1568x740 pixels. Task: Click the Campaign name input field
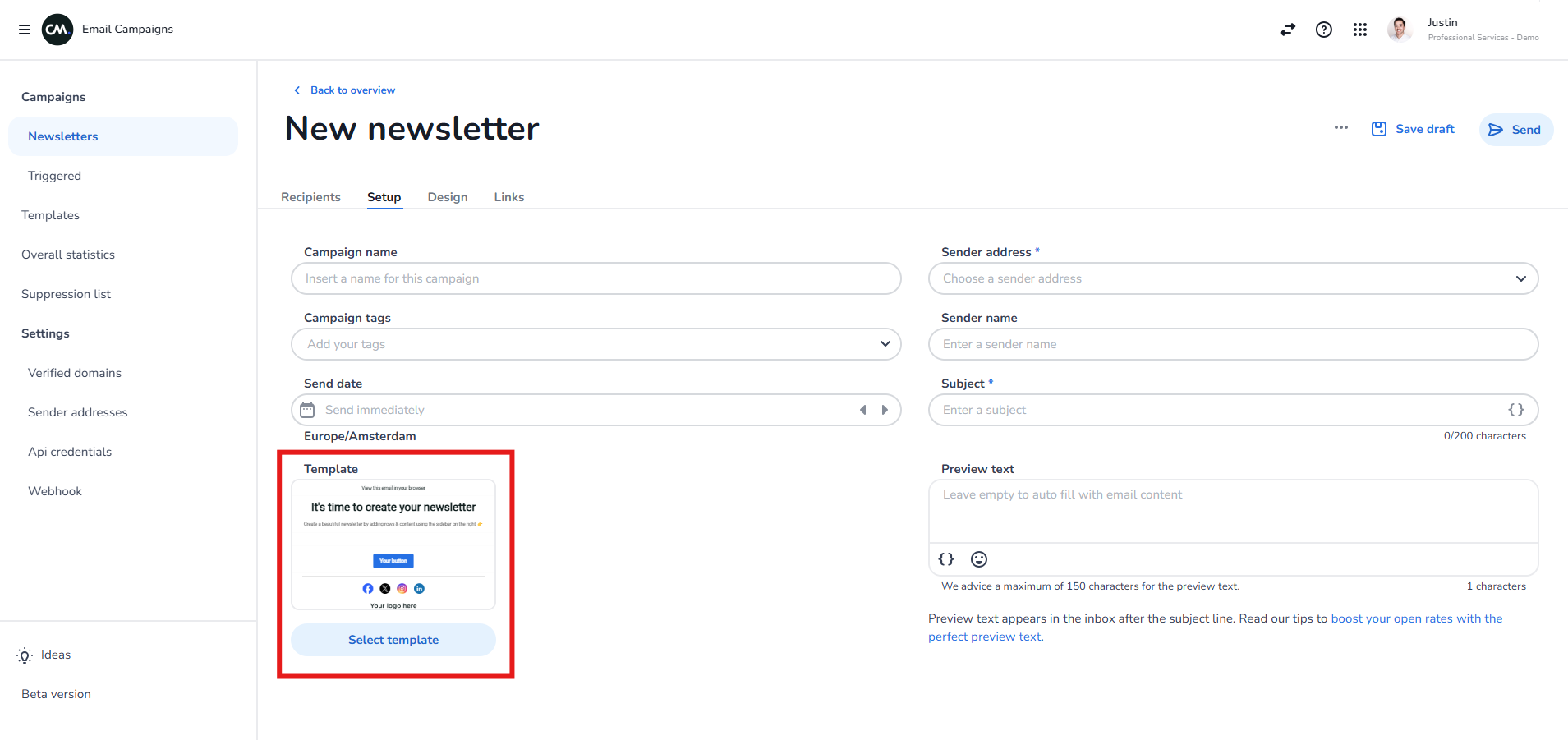[x=595, y=278]
